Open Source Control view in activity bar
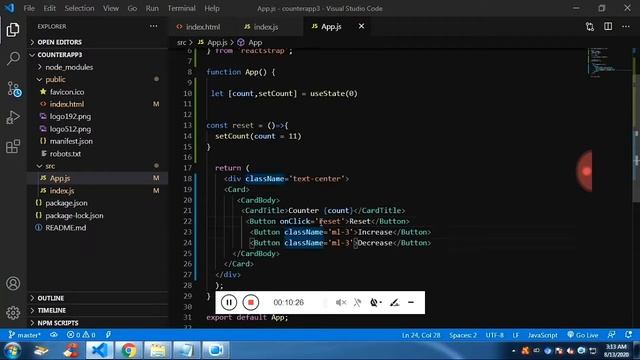 coord(14,89)
